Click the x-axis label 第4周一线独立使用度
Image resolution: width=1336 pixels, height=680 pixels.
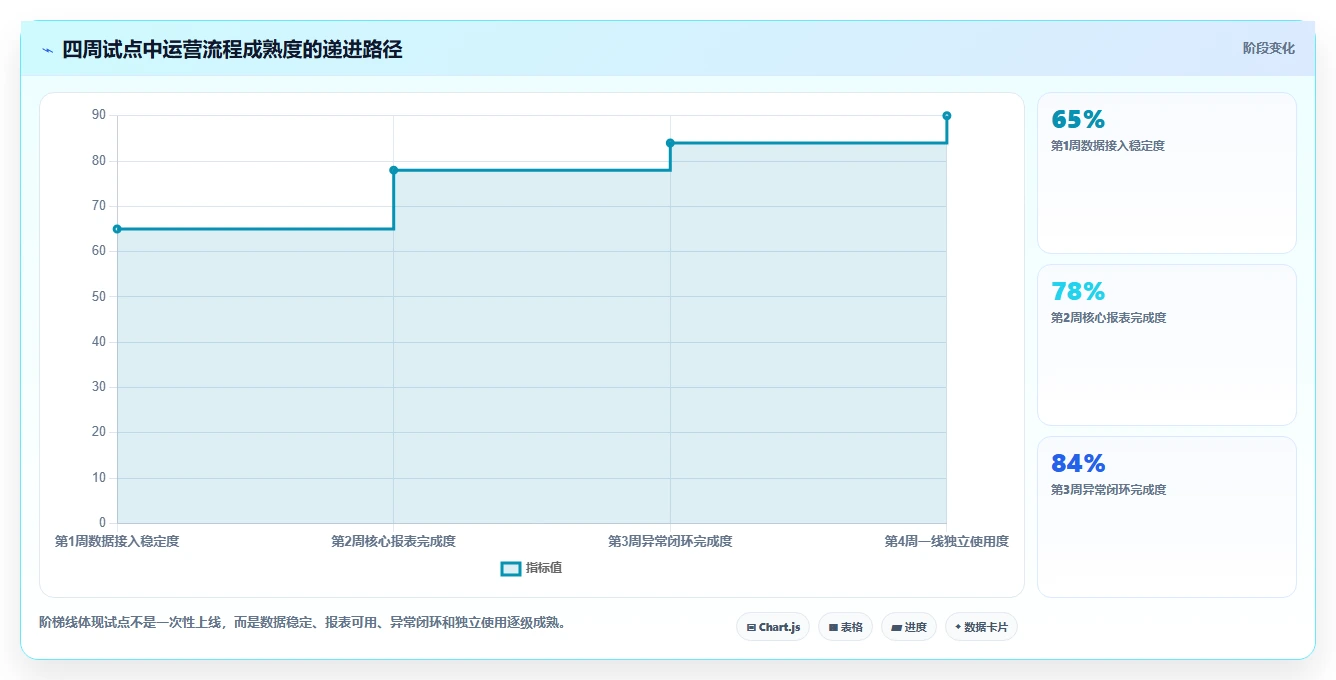pos(947,541)
